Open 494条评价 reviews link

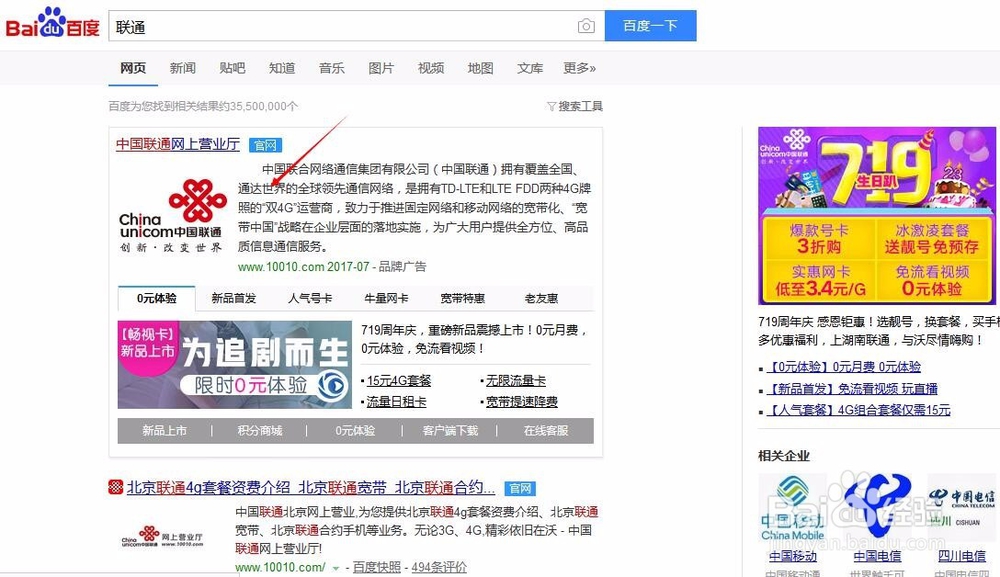coord(439,567)
